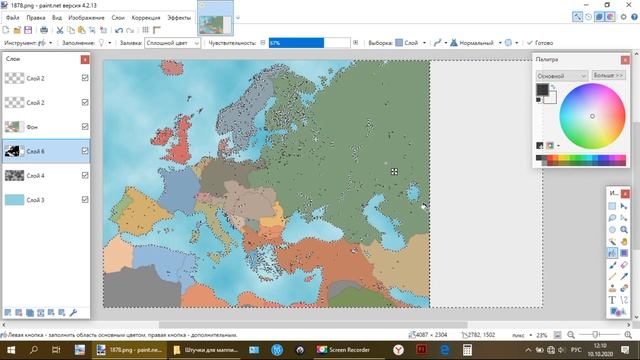The height and width of the screenshot is (360, 640).
Task: Toggle visibility of top Слой 2 layer
Action: pyautogui.click(x=85, y=78)
